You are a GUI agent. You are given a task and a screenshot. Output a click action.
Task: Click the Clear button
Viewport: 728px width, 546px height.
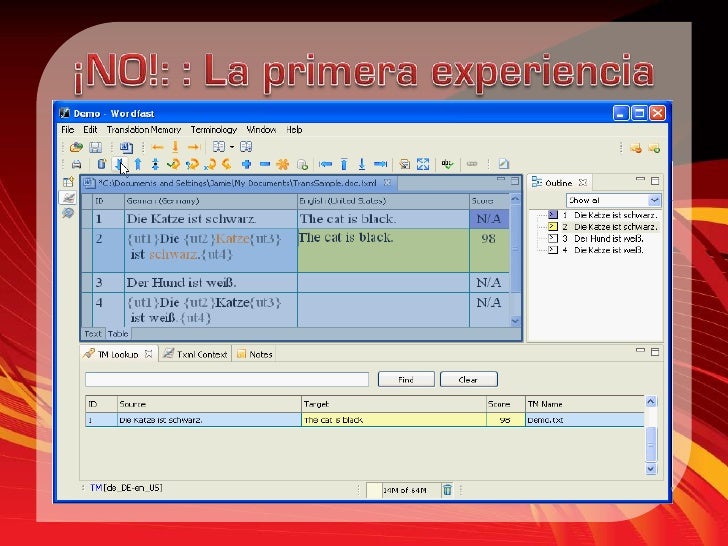[468, 379]
